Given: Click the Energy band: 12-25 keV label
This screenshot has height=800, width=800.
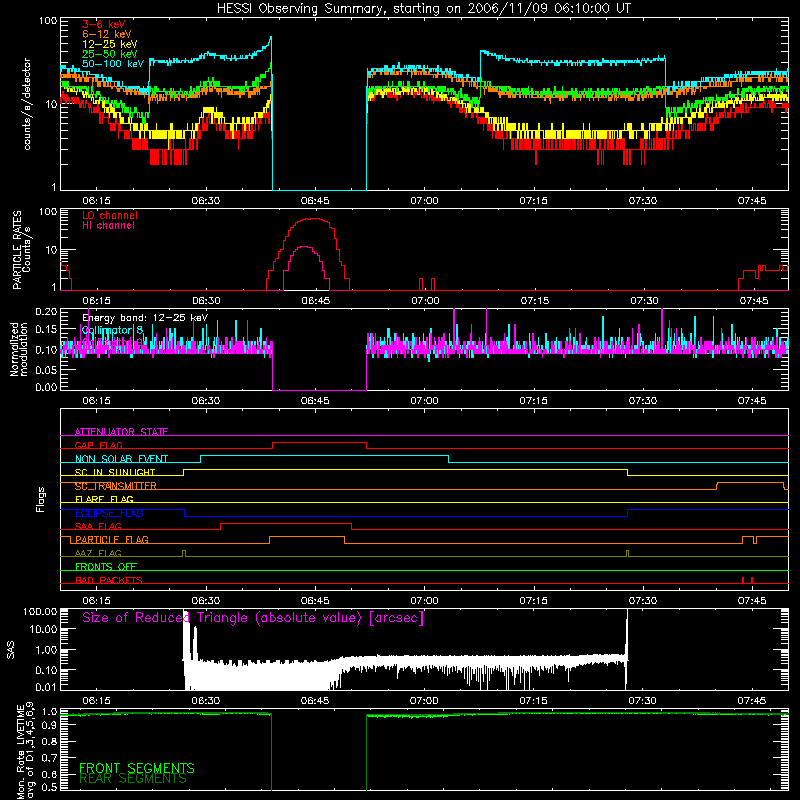Looking at the screenshot, I should coord(145,318).
